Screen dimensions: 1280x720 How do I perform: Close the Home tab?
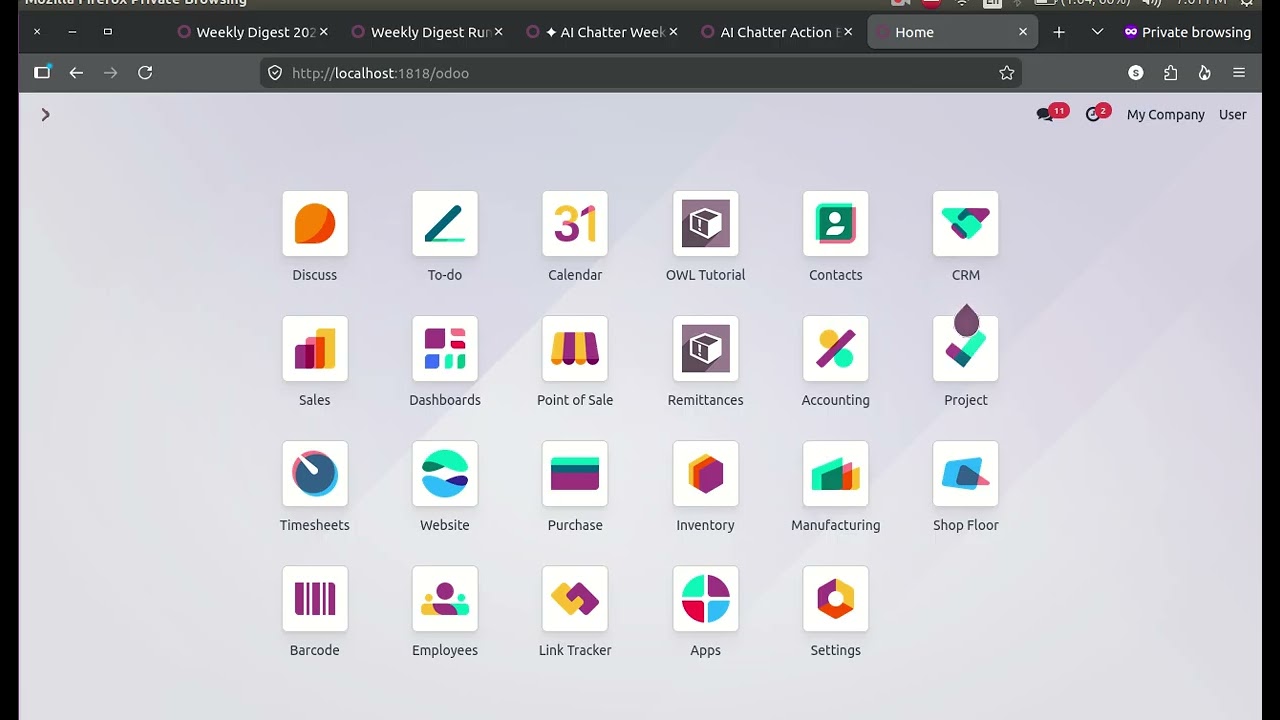1023,32
